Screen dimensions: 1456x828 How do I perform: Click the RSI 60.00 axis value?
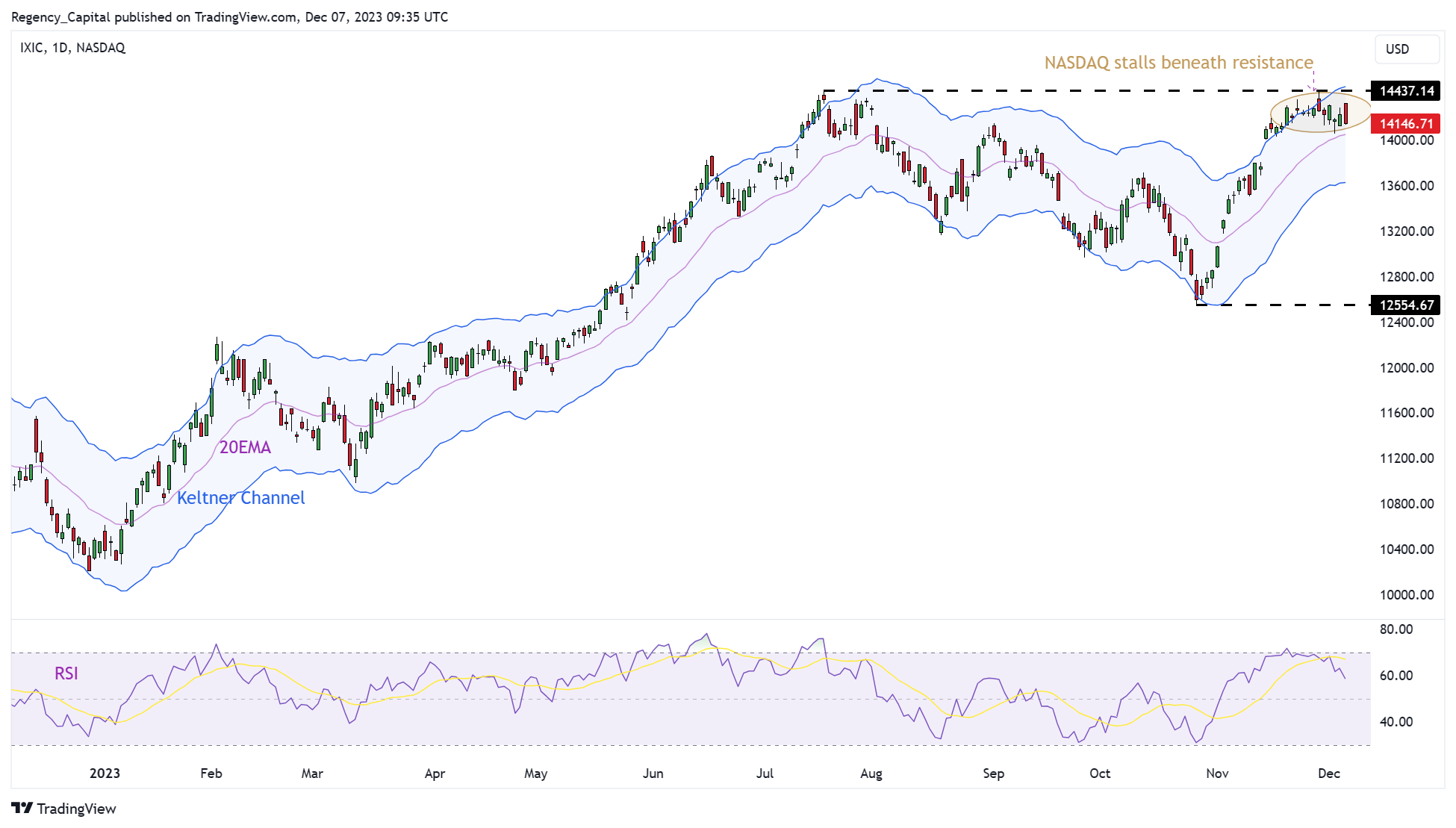(x=1396, y=676)
